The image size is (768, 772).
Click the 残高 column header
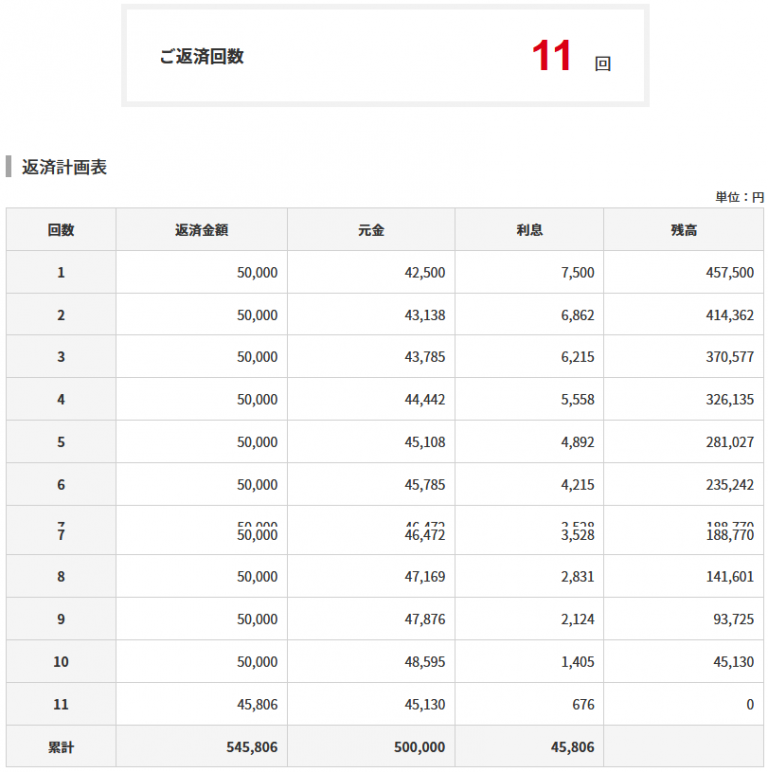pos(684,230)
